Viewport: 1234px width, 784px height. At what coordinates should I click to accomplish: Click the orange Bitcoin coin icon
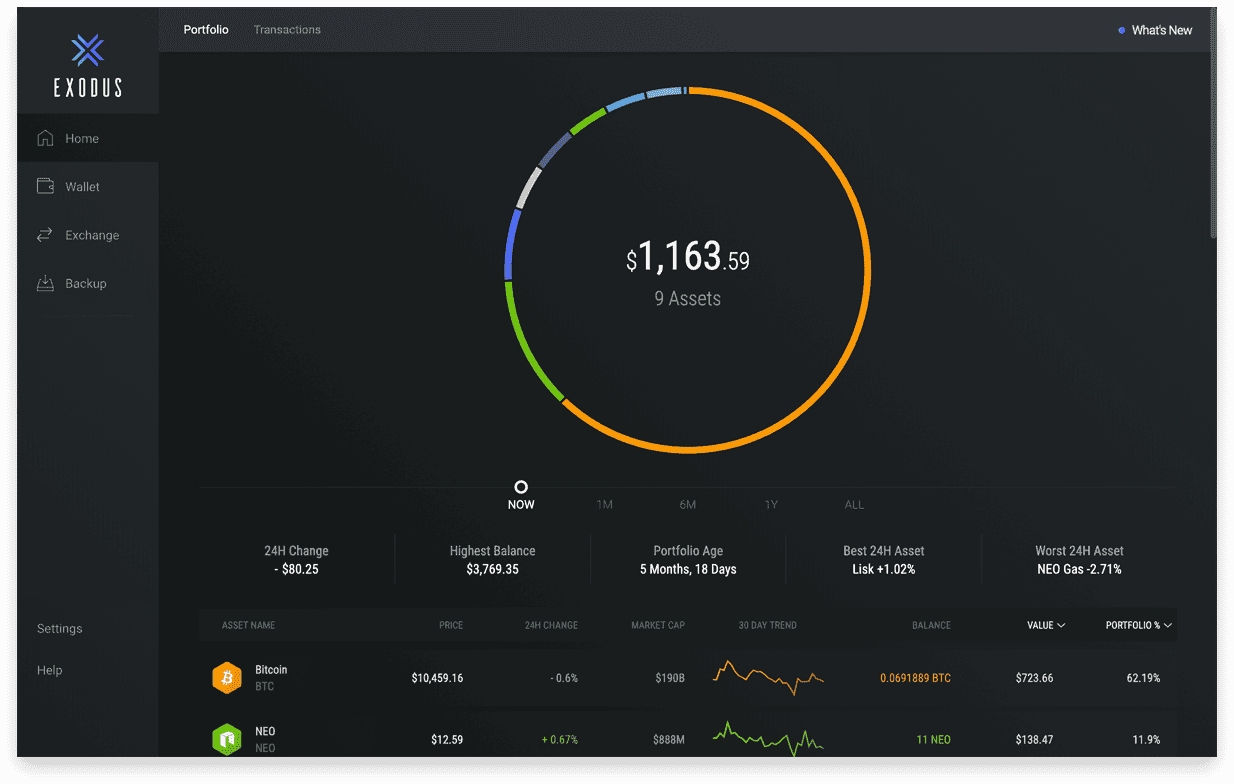pyautogui.click(x=227, y=678)
